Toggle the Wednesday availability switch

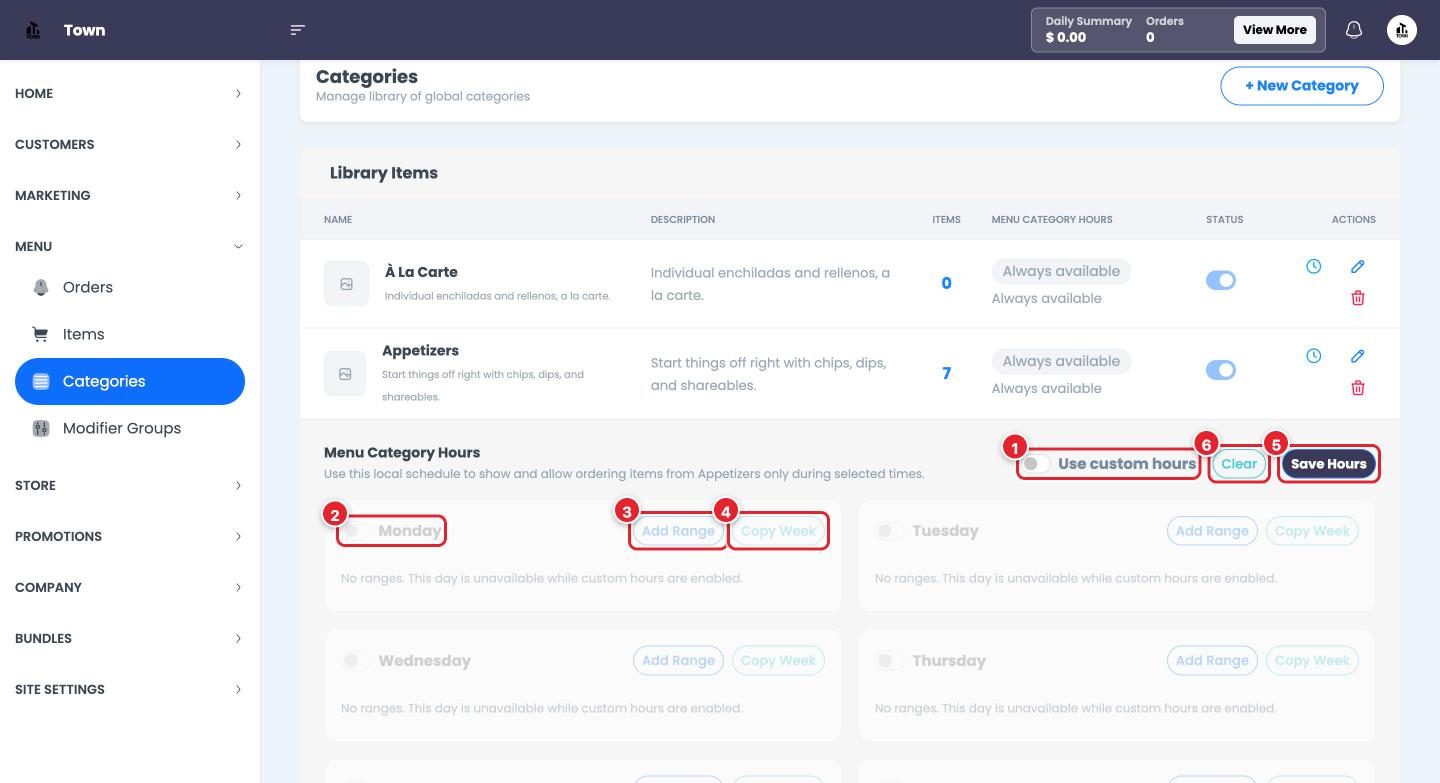pos(356,661)
